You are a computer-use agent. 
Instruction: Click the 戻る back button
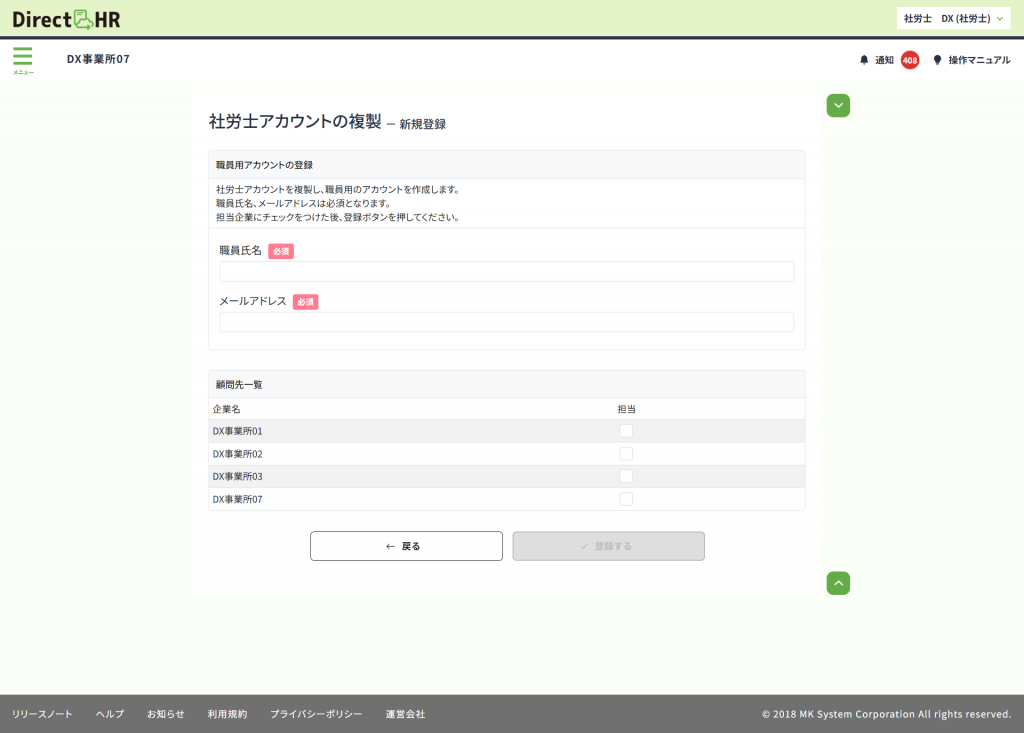(x=406, y=546)
